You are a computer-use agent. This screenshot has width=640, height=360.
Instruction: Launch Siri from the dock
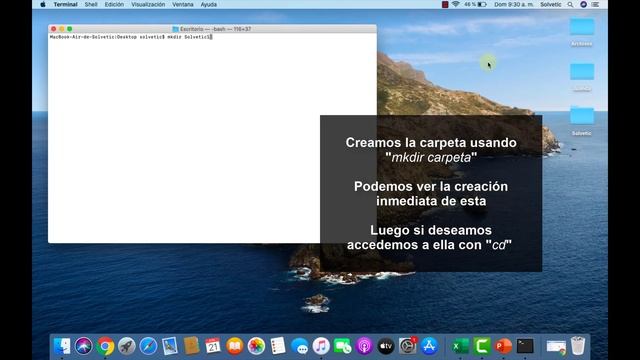pos(84,346)
